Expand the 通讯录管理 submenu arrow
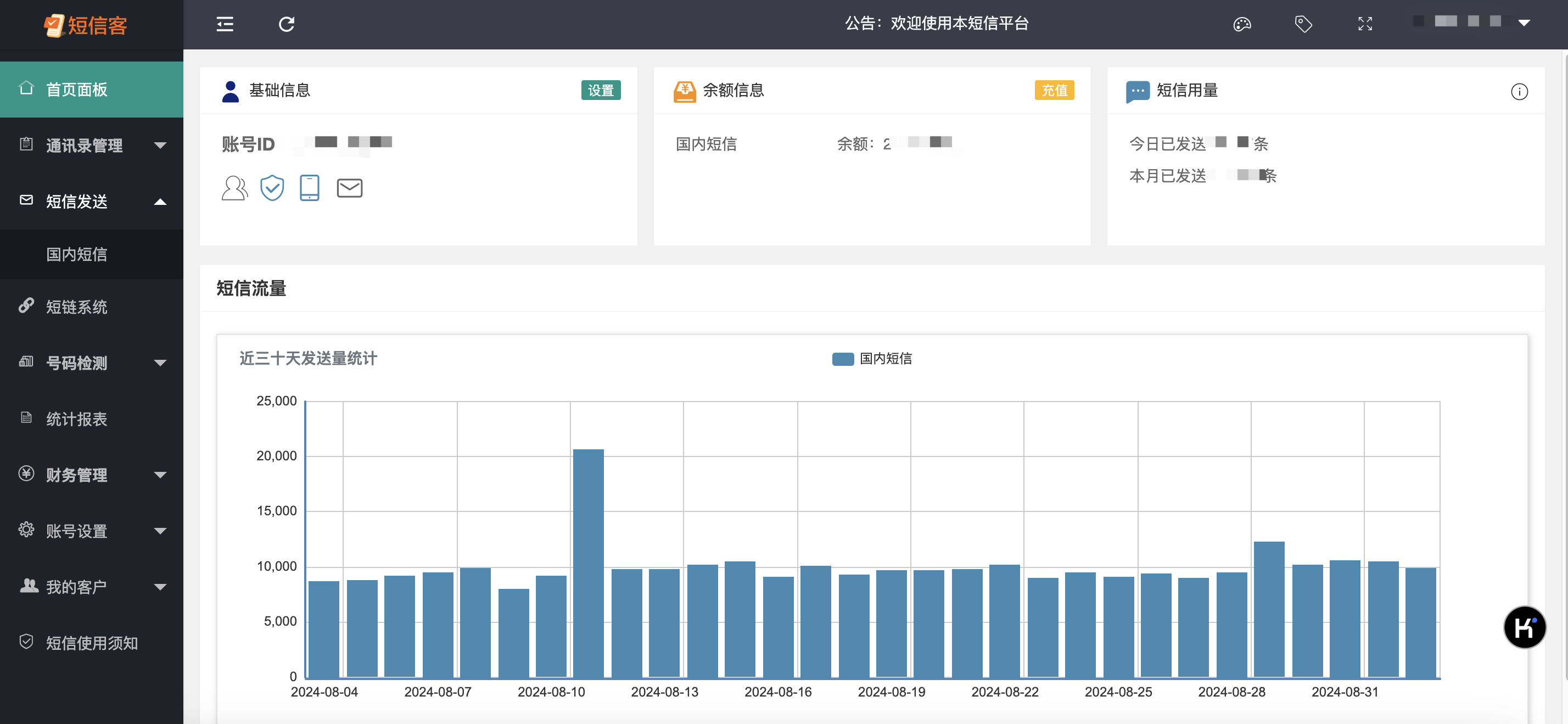 tap(160, 146)
